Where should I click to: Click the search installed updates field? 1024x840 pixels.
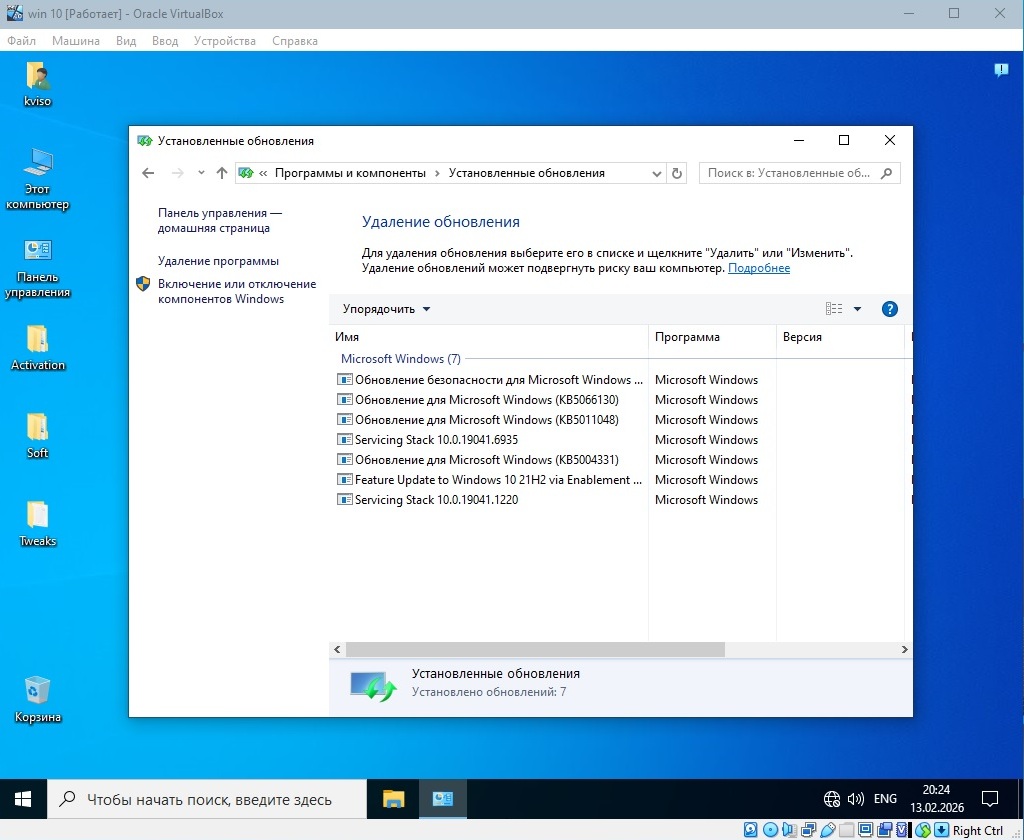(x=790, y=173)
